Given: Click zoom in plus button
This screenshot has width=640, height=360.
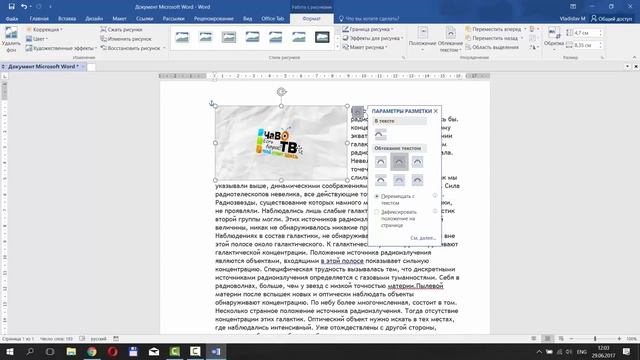Looking at the screenshot, I should (x=619, y=339).
